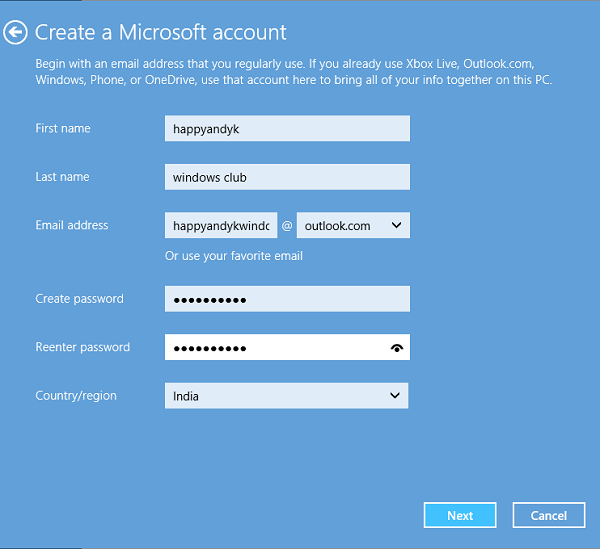This screenshot has width=600, height=549.
Task: Click the 'Reenter password' label
Action: [83, 347]
